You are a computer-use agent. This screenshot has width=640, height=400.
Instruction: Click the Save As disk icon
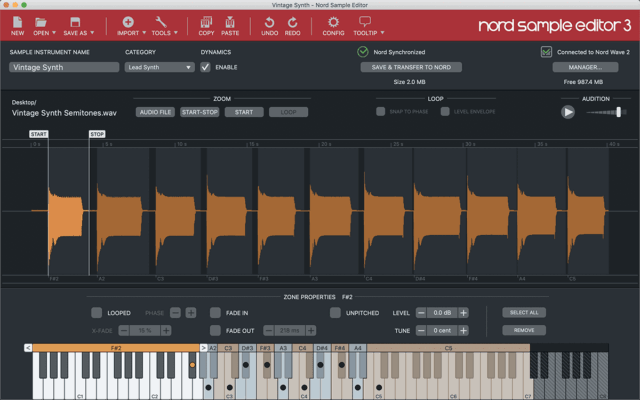pyautogui.click(x=75, y=22)
